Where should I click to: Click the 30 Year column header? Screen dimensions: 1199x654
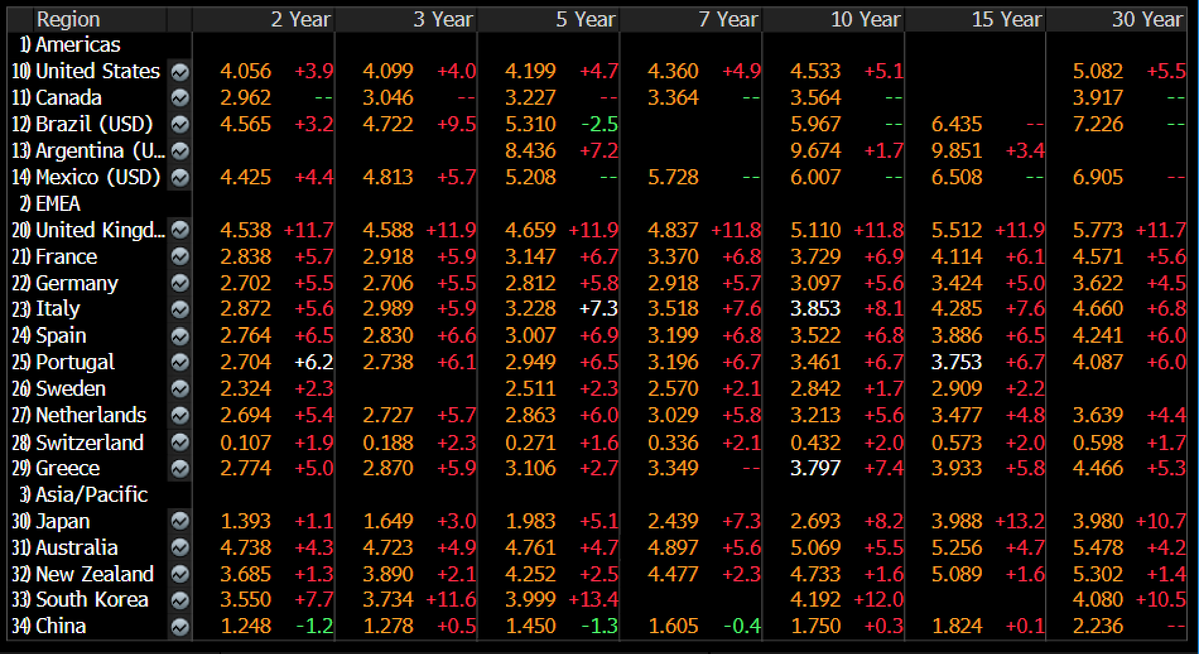[x=1147, y=20]
